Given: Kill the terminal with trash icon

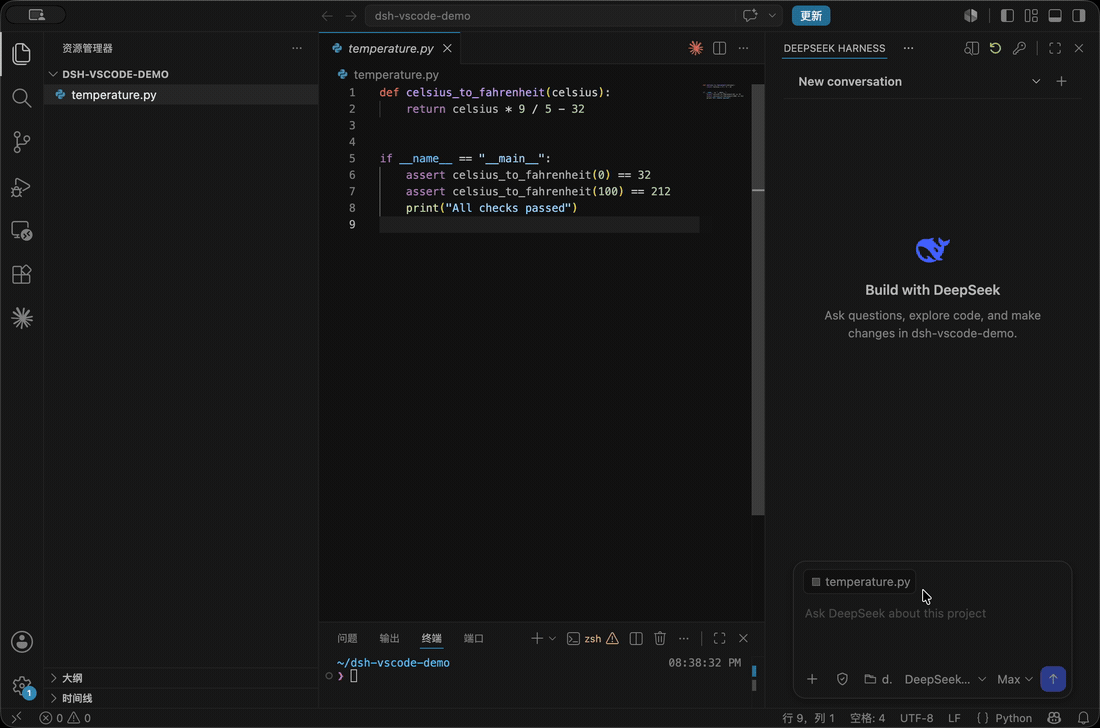Looking at the screenshot, I should 659,638.
